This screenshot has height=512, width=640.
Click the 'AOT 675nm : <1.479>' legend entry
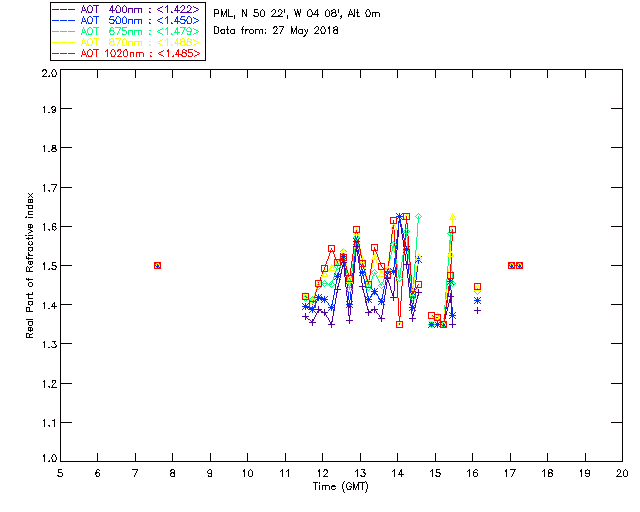[x=126, y=31]
